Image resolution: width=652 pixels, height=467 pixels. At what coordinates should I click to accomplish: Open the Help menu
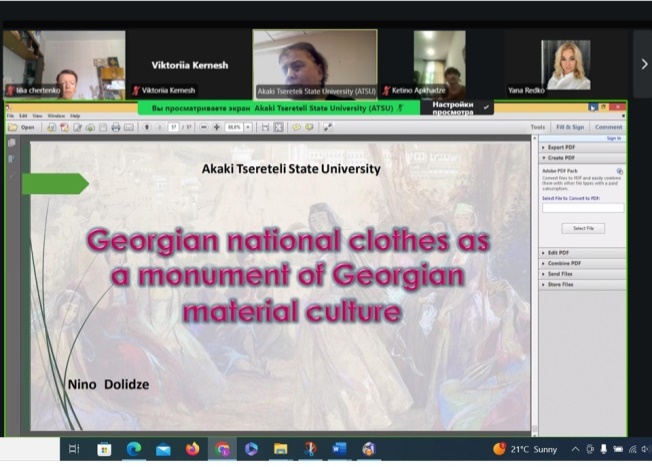(x=75, y=116)
